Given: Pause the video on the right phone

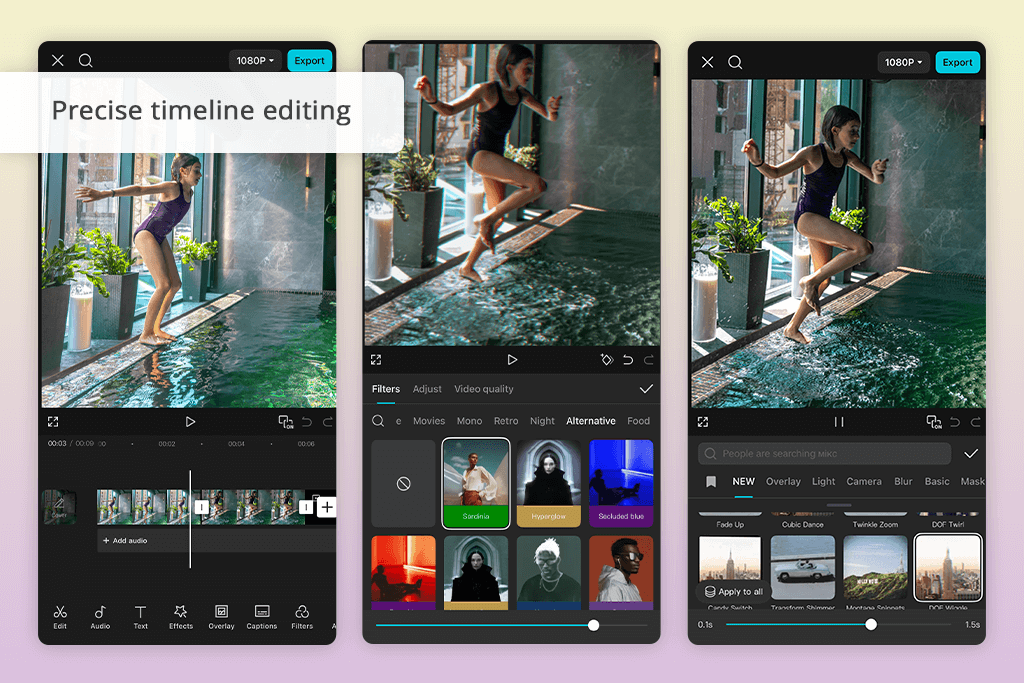Looking at the screenshot, I should pos(839,422).
